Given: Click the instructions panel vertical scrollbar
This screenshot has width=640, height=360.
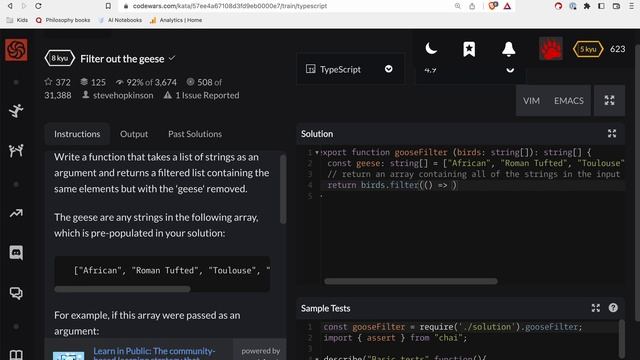Looking at the screenshot, I should tap(283, 189).
